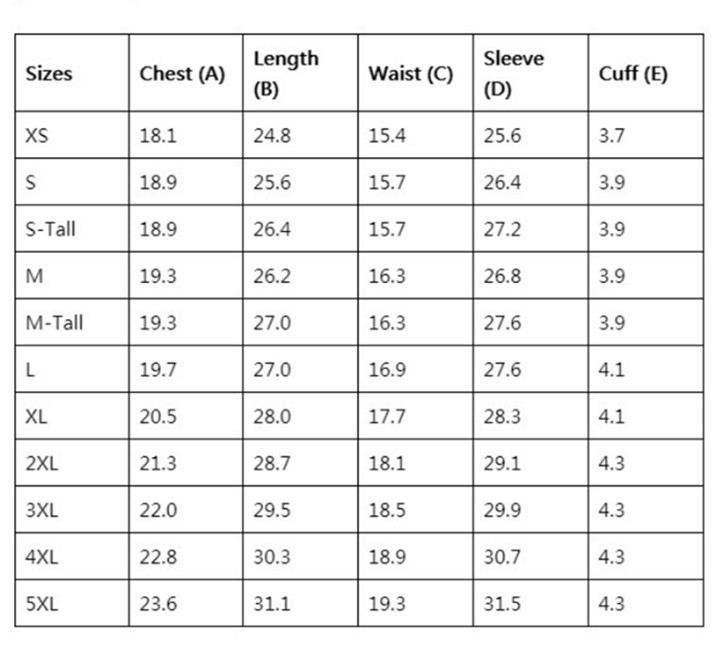Click the XL waist value 17.7
716x652 pixels.
387,416
